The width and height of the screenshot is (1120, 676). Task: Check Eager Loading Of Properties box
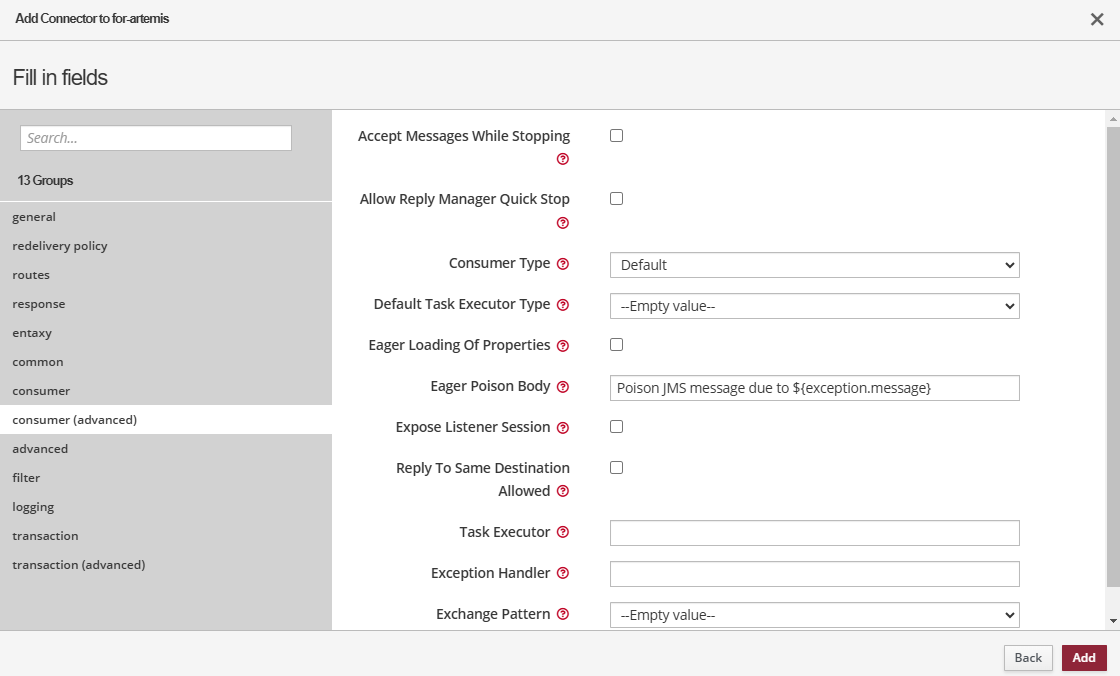(616, 345)
